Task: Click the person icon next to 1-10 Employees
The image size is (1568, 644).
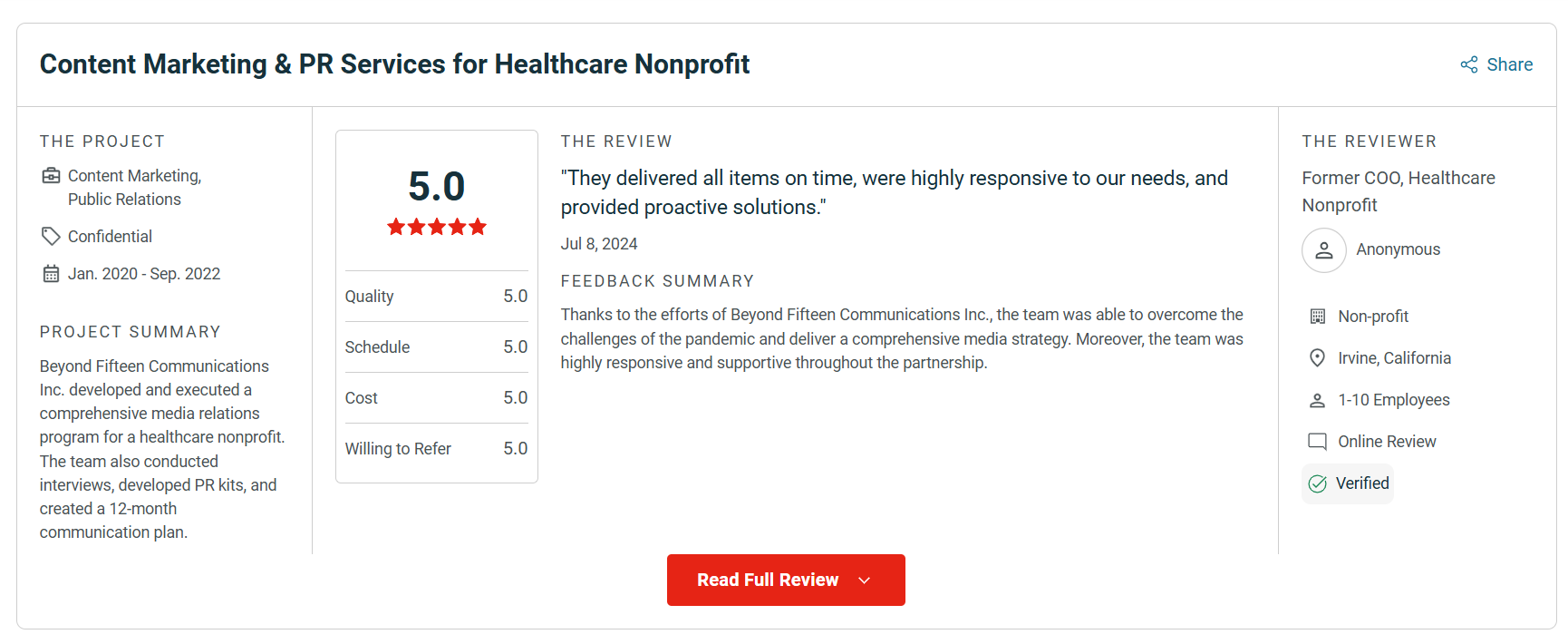Action: pyautogui.click(x=1317, y=399)
